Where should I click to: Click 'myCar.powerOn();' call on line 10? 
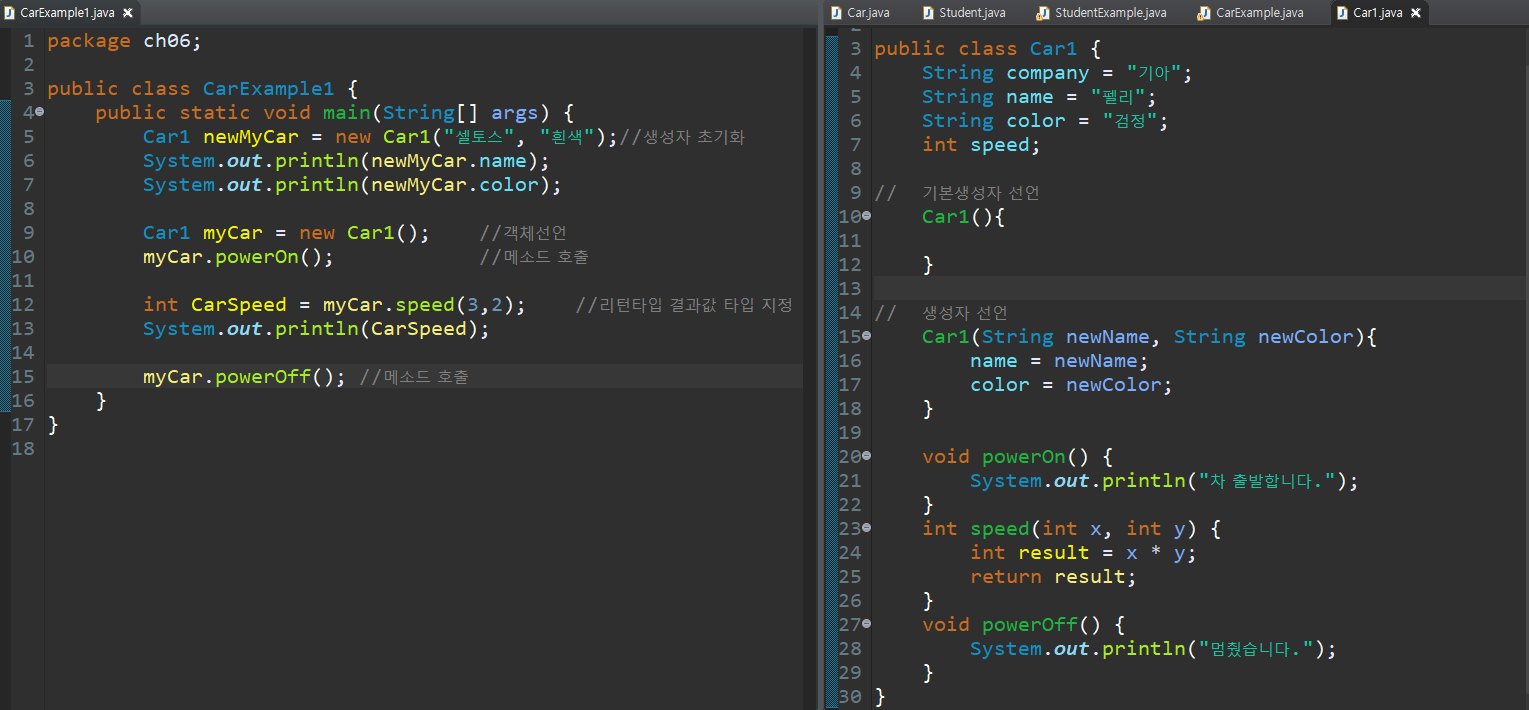(238, 257)
